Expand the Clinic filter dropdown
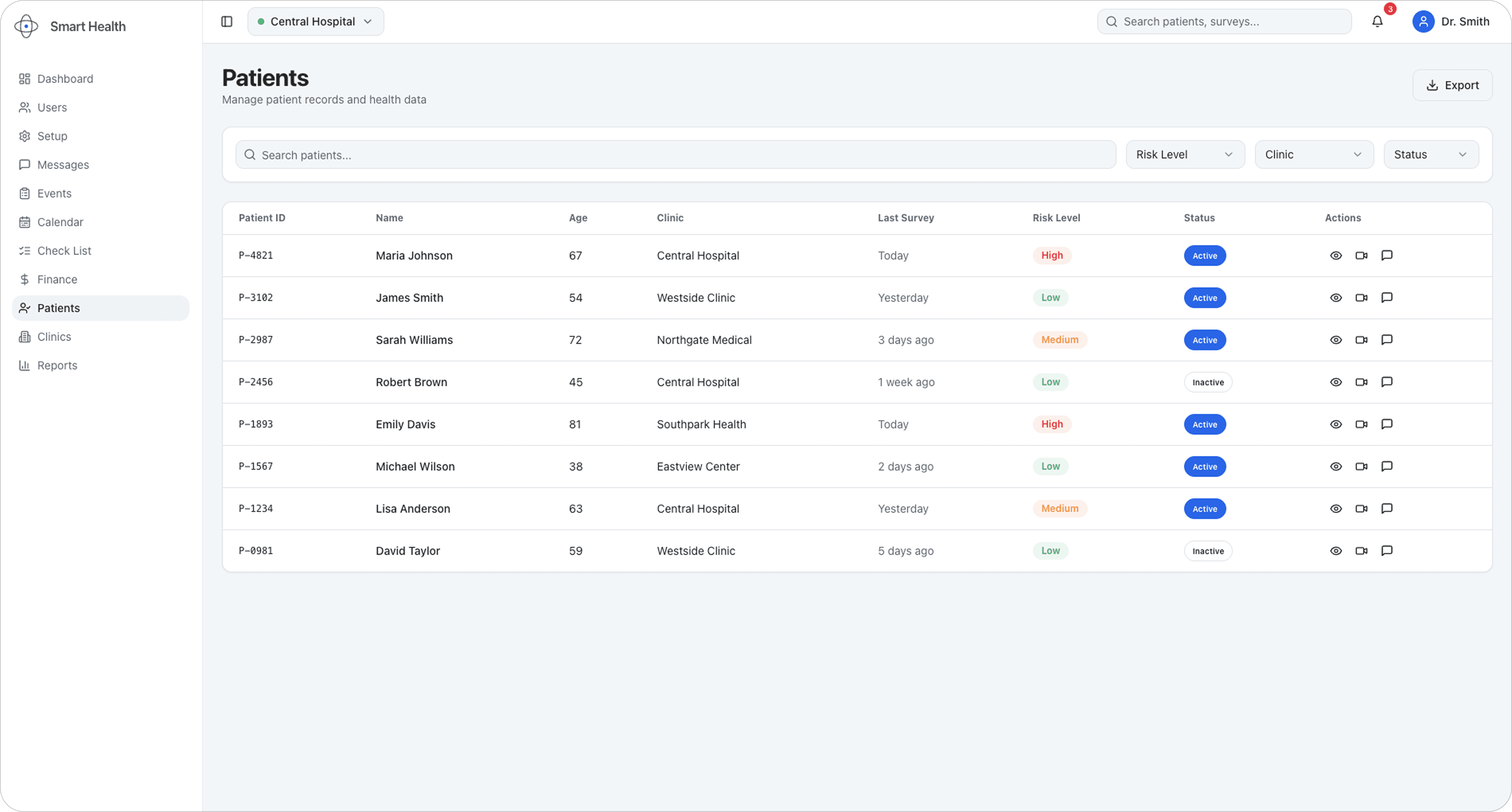The height and width of the screenshot is (812, 1512). (1314, 154)
